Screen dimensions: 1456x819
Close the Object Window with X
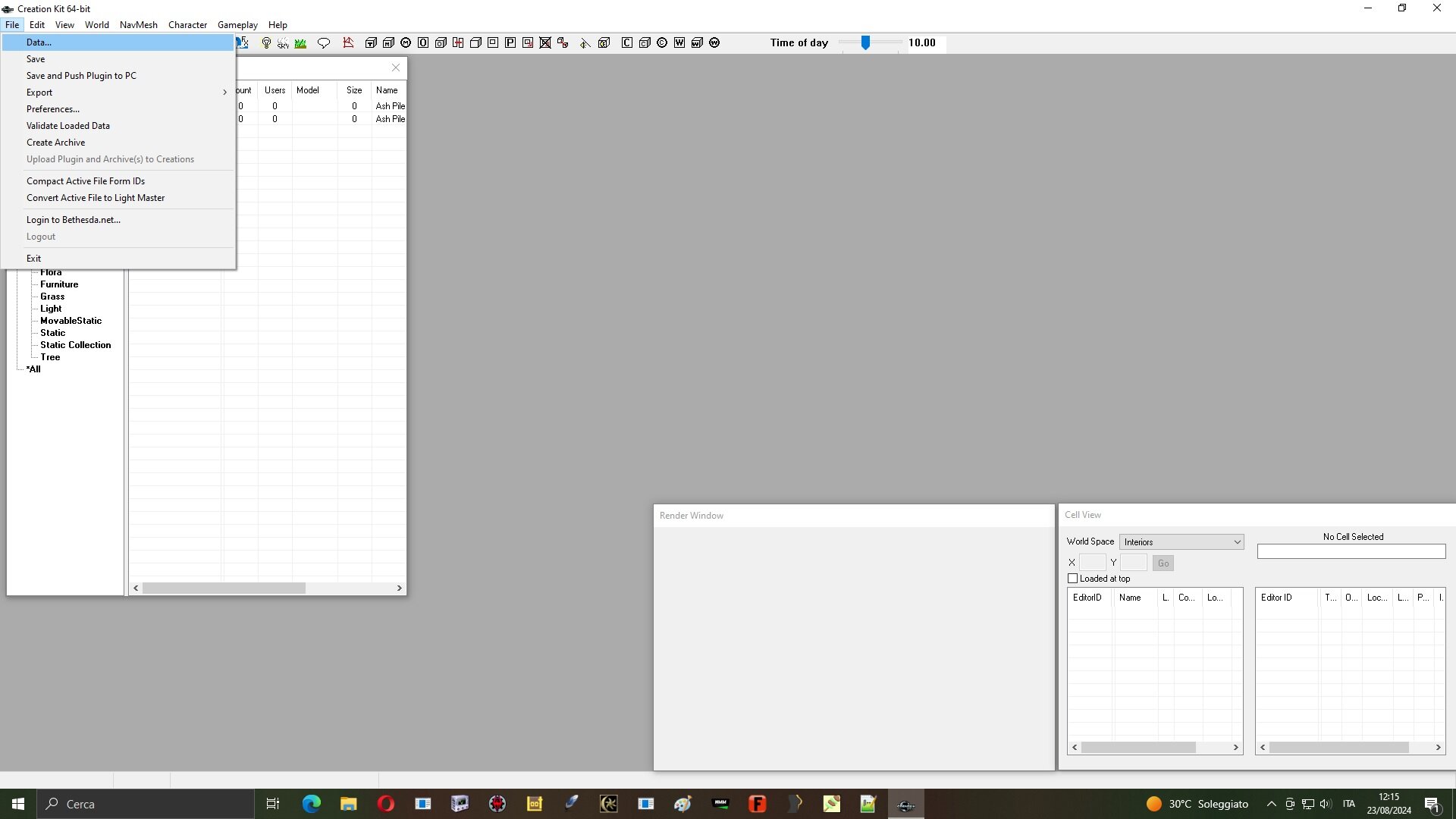coord(396,67)
